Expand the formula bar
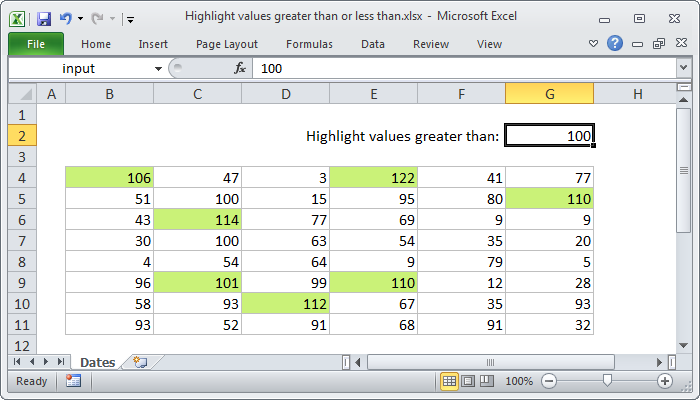The image size is (700, 400). click(x=683, y=68)
